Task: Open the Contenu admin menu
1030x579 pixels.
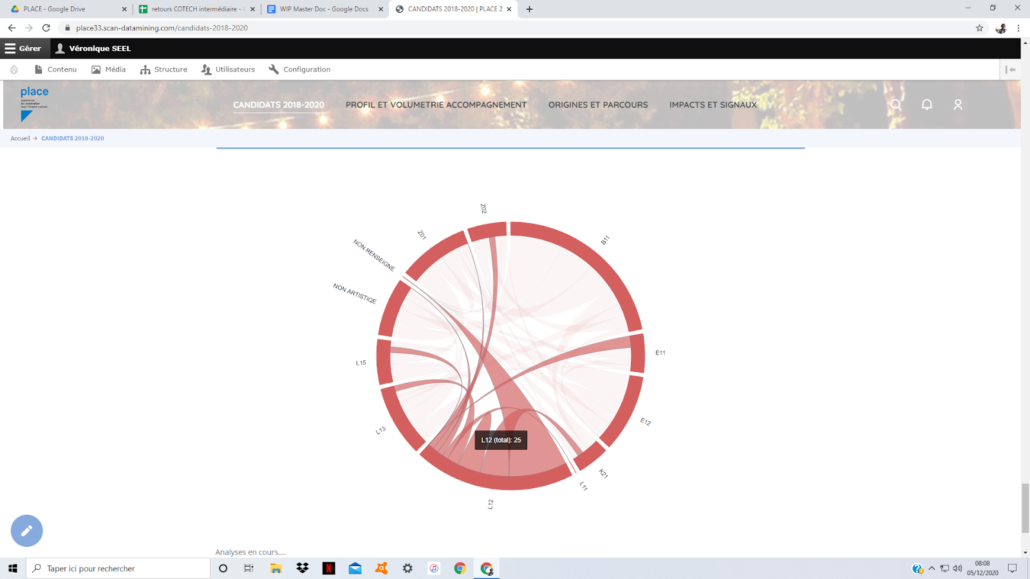Action: pos(55,70)
